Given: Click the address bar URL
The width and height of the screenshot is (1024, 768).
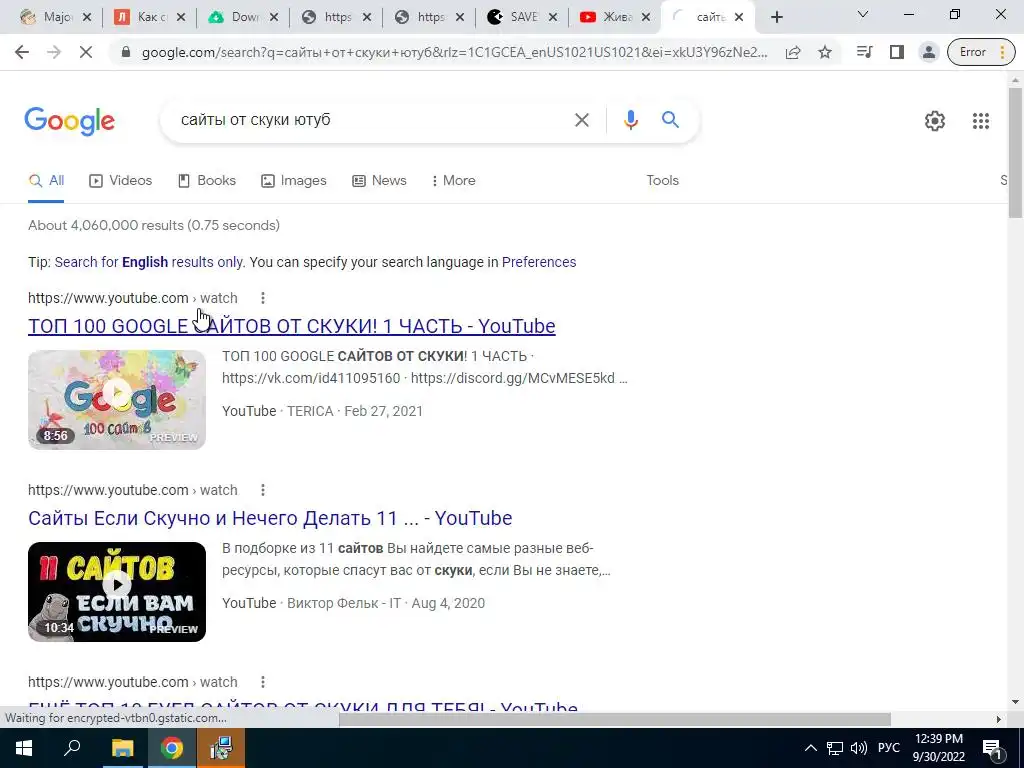Looking at the screenshot, I should pyautogui.click(x=455, y=52).
